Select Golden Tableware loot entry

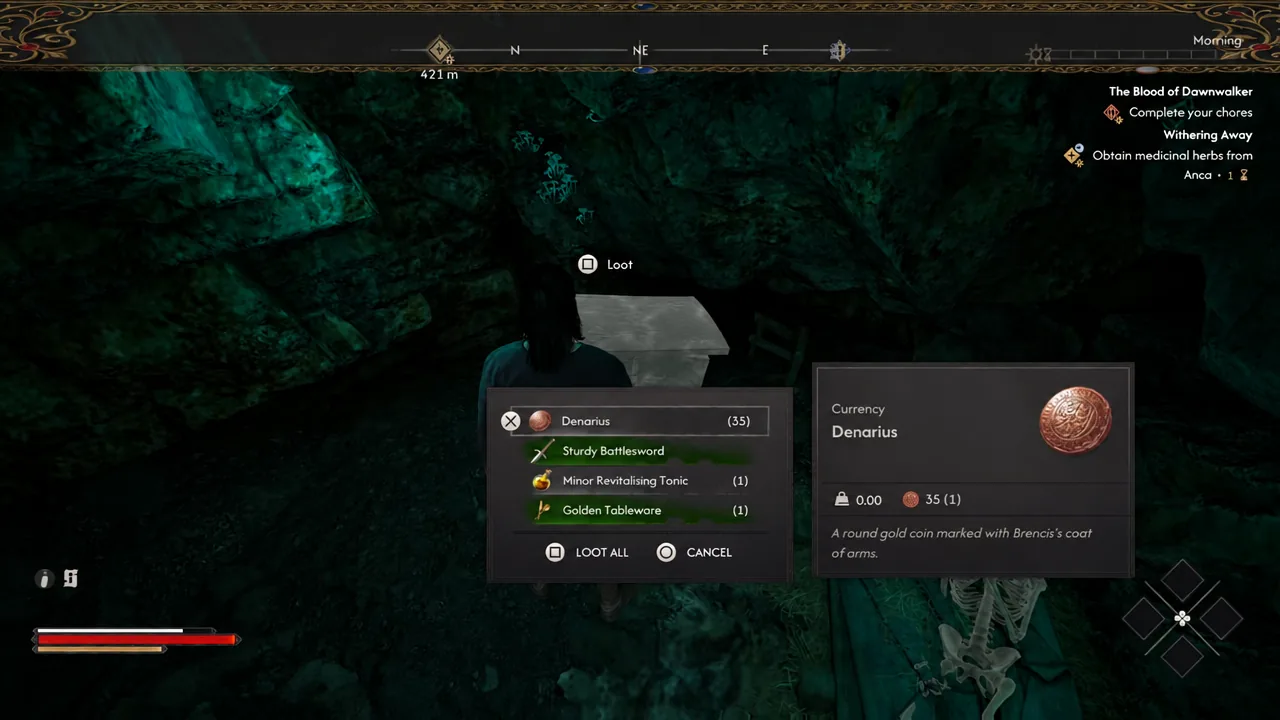click(639, 510)
